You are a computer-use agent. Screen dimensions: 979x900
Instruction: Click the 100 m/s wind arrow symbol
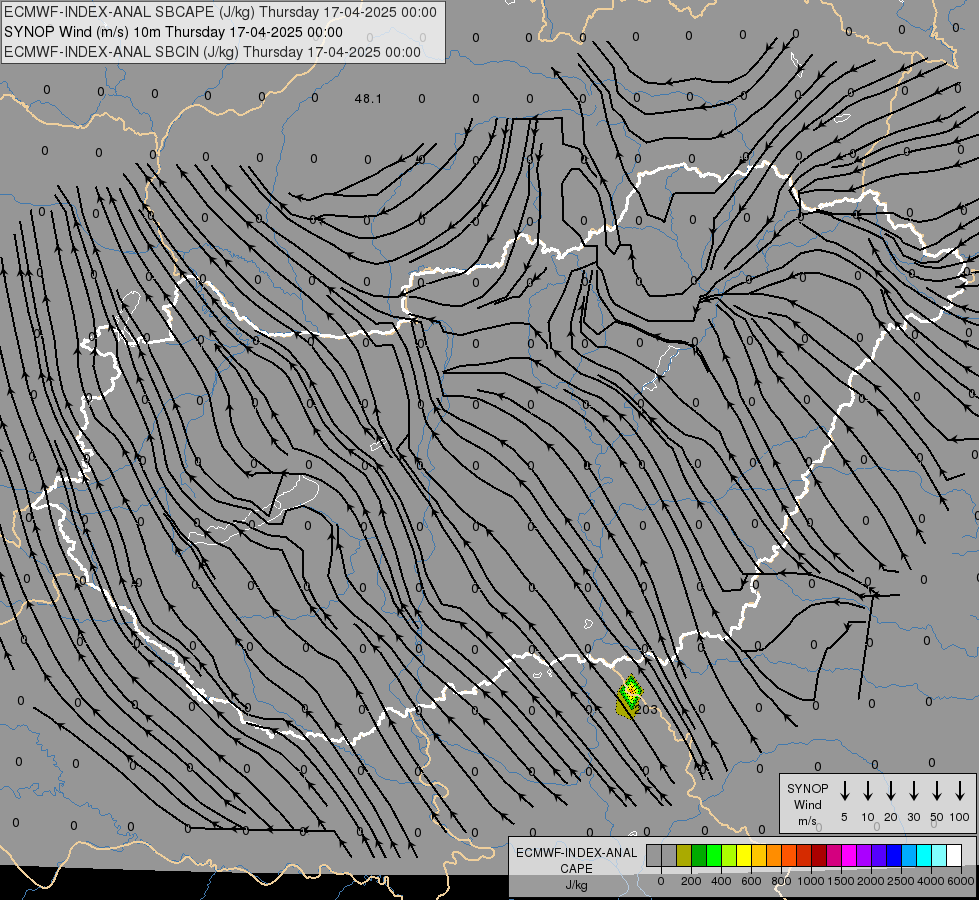tap(960, 791)
